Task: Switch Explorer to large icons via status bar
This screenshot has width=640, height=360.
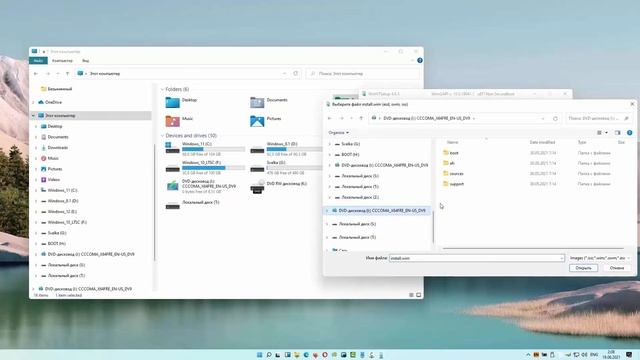Action: point(418,295)
